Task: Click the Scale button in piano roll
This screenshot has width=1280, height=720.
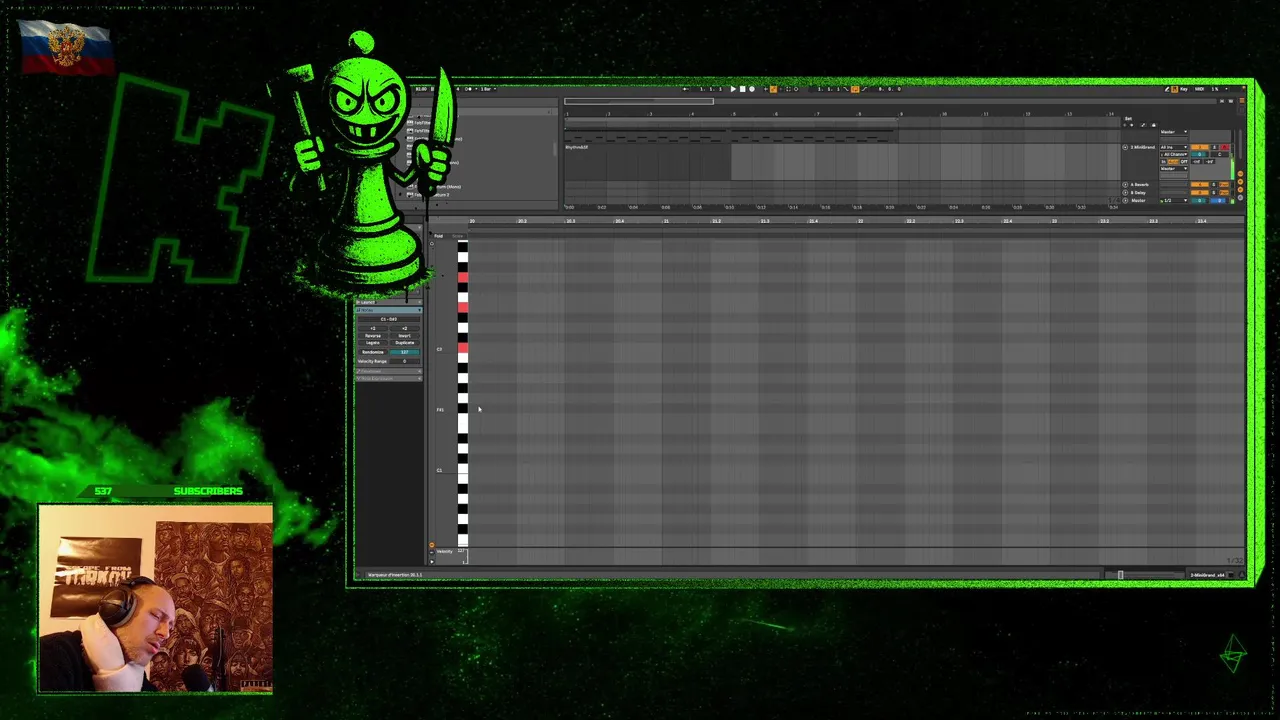Action: coord(457,236)
